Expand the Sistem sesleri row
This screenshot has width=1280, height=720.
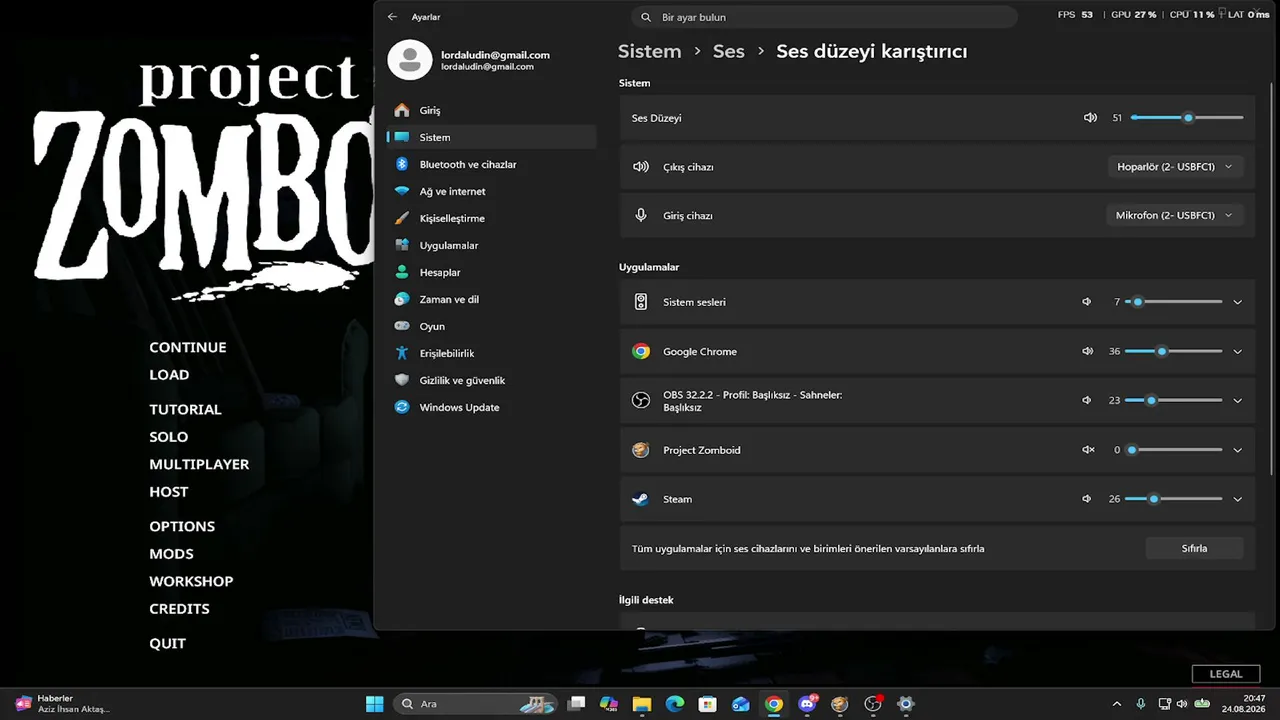click(1237, 302)
